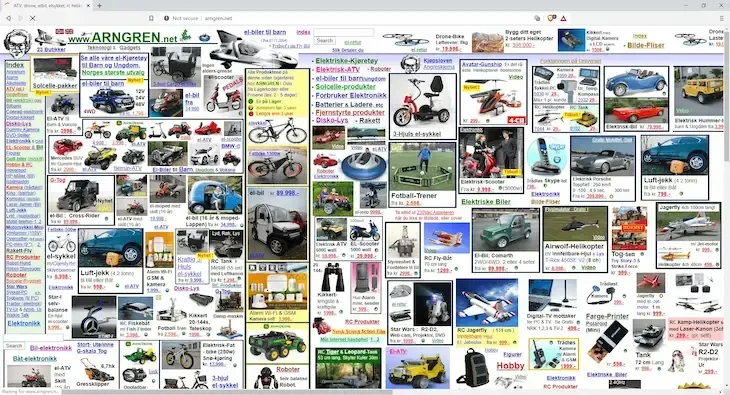Open the Elektriske Biler green heading link
The width and height of the screenshot is (730, 395).
tap(486, 202)
